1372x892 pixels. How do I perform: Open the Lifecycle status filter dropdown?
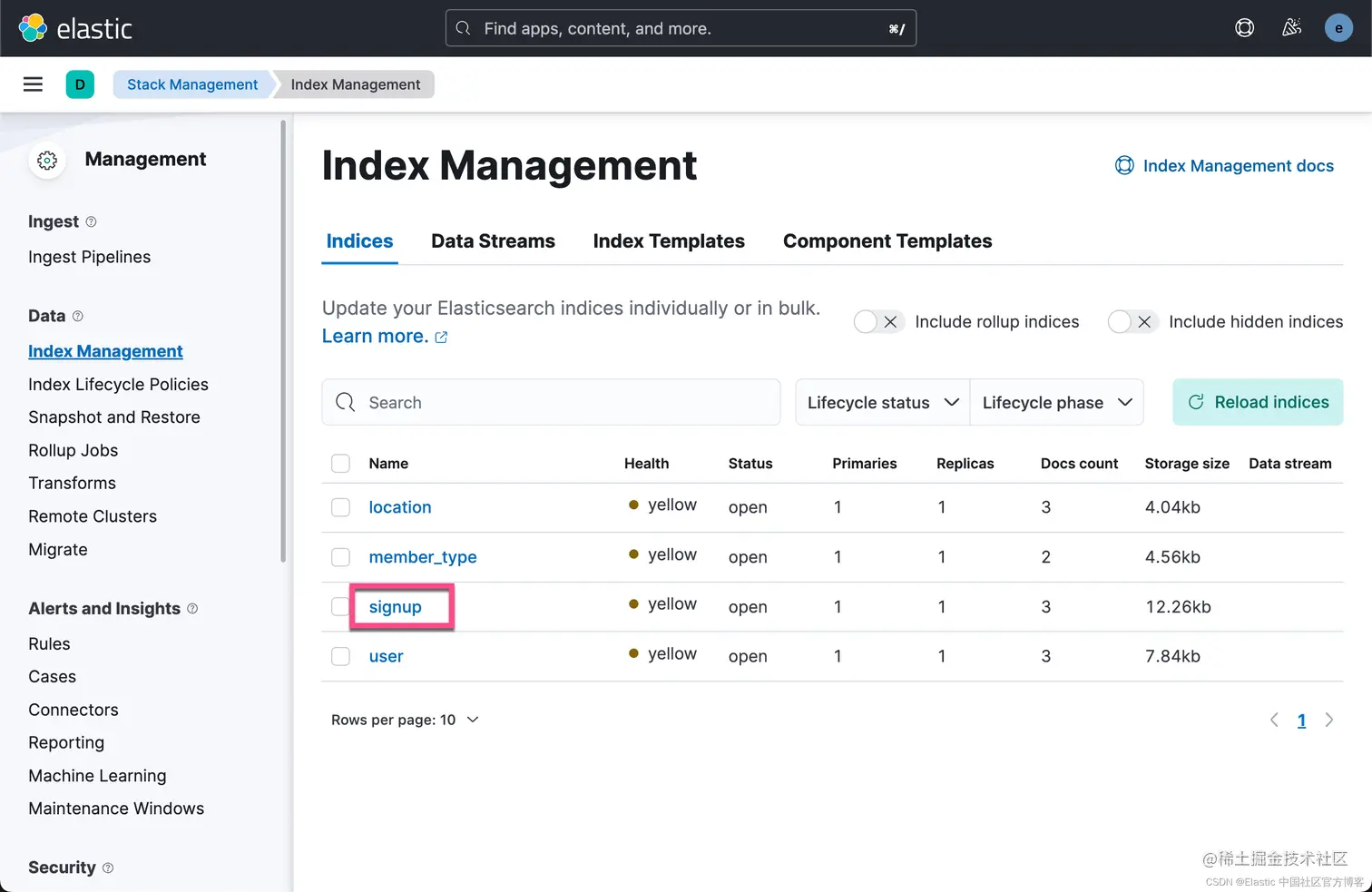883,402
